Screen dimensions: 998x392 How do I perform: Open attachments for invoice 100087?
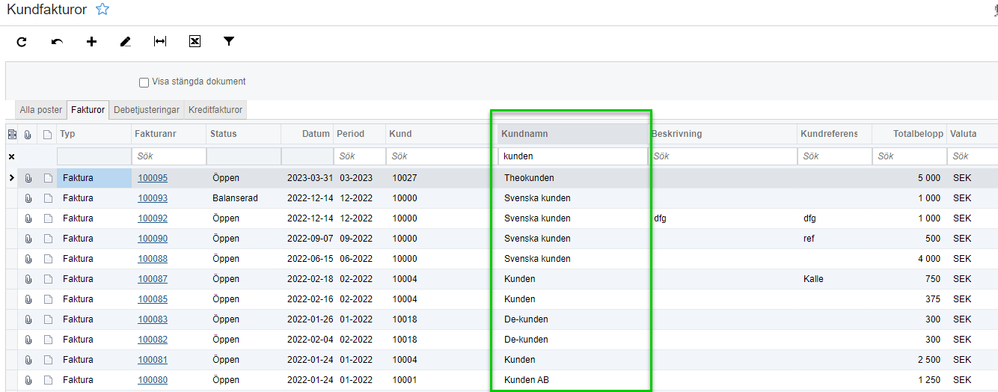click(28, 279)
